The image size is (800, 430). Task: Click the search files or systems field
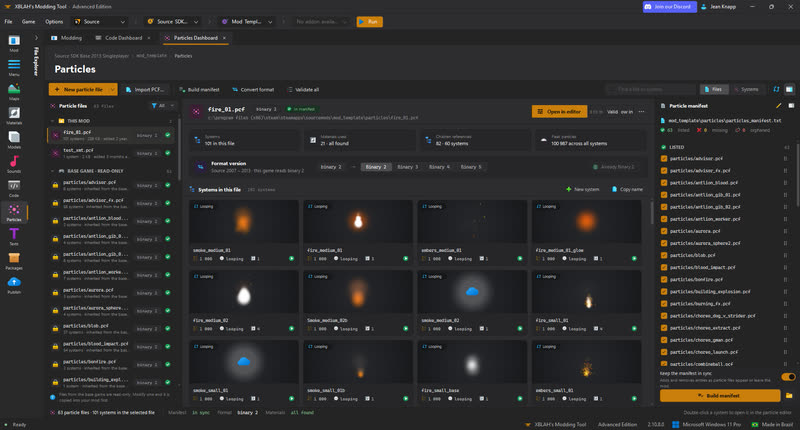coord(651,89)
